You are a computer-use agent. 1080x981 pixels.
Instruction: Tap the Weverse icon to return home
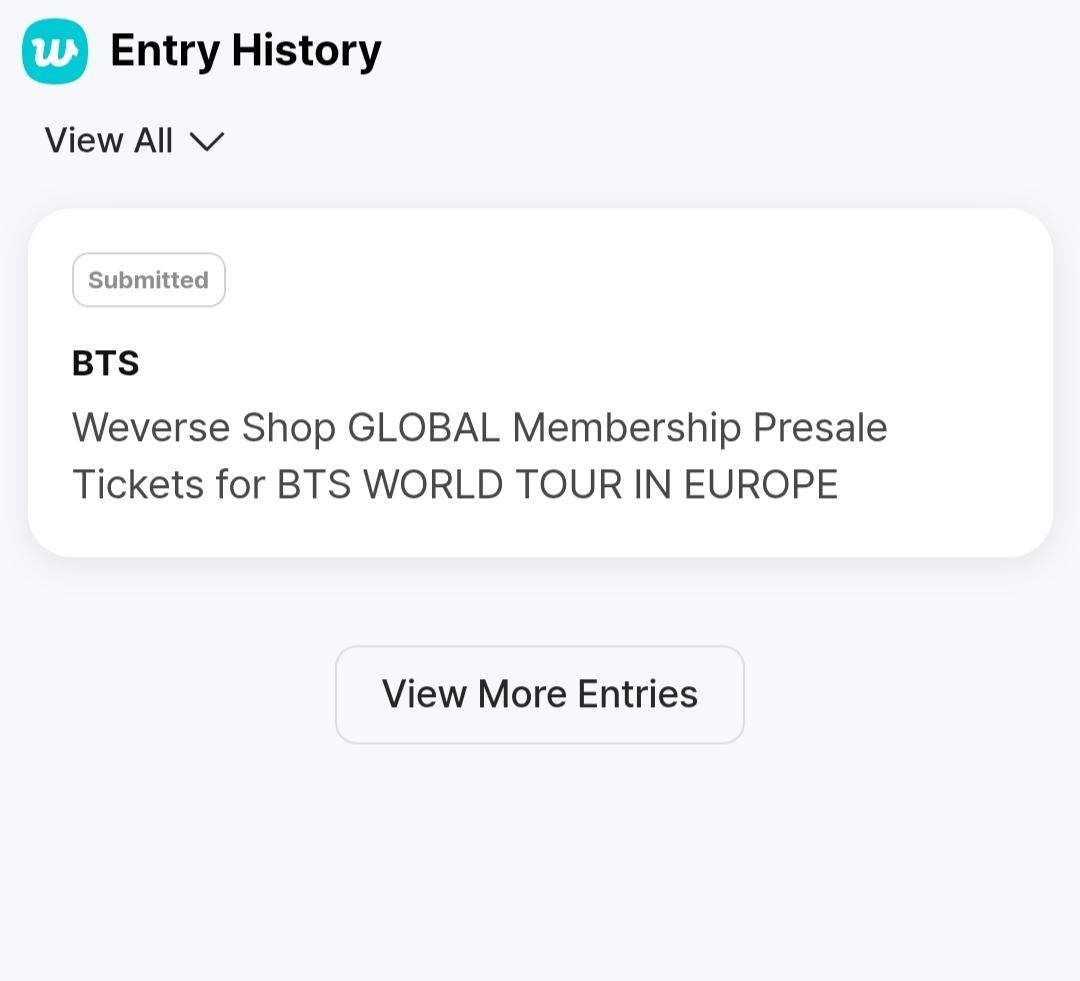(54, 50)
